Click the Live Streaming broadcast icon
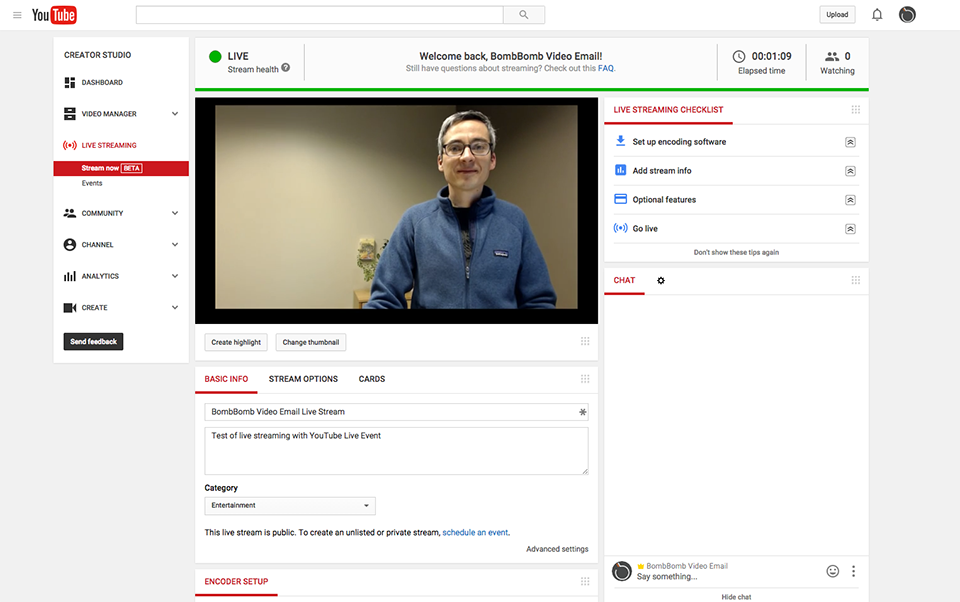This screenshot has width=960, height=602. pyautogui.click(x=70, y=145)
